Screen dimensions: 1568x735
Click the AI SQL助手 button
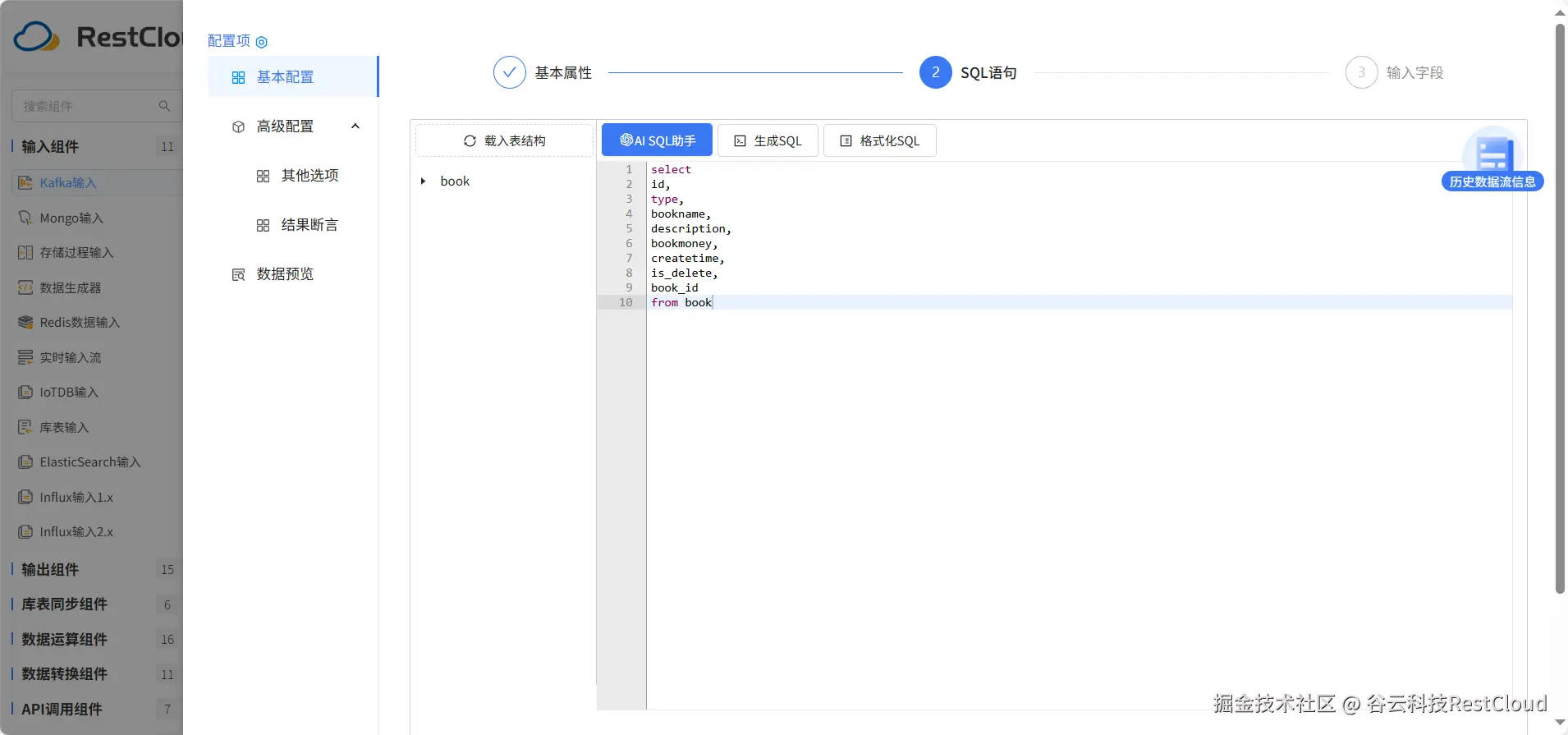point(657,140)
